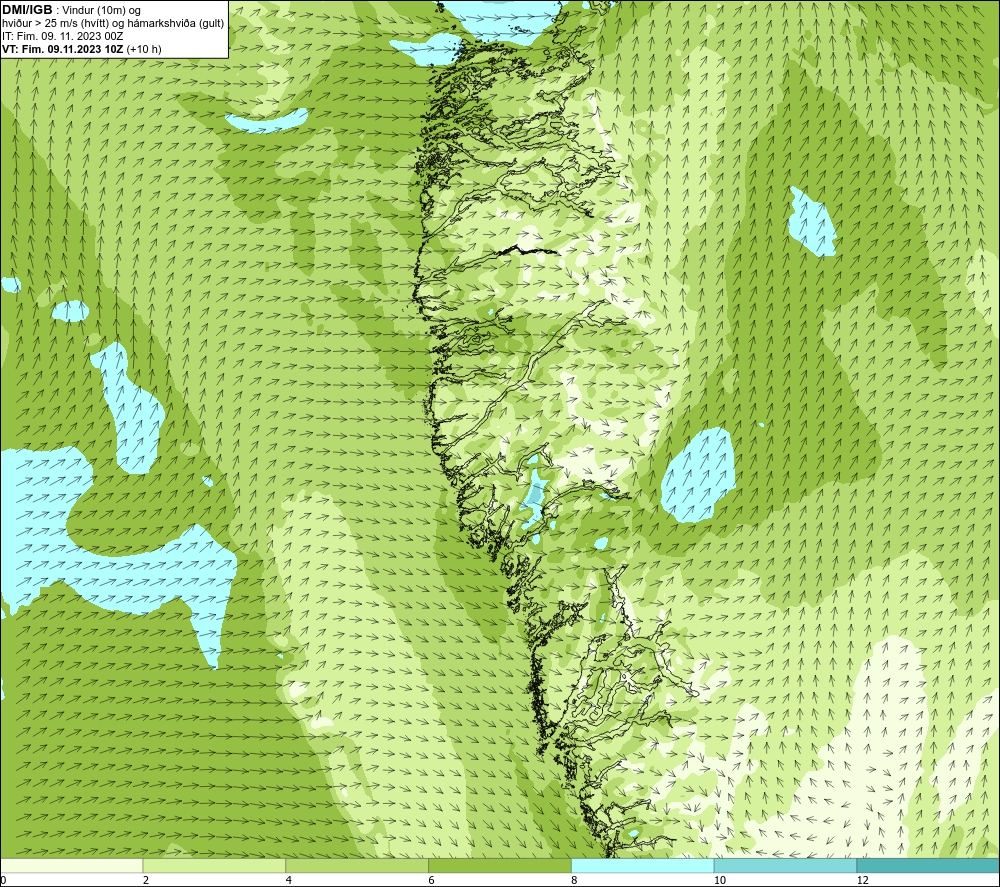Click the 'hviður > 25 m/s' legend line
The width and height of the screenshot is (1000, 887).
[113, 24]
